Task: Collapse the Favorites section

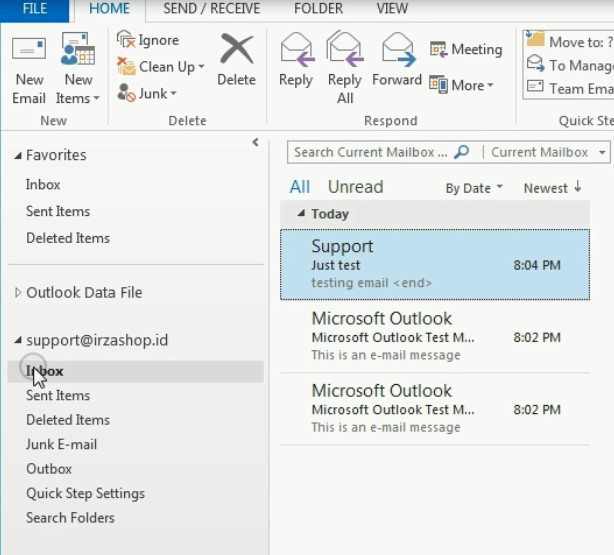Action: tap(18, 156)
